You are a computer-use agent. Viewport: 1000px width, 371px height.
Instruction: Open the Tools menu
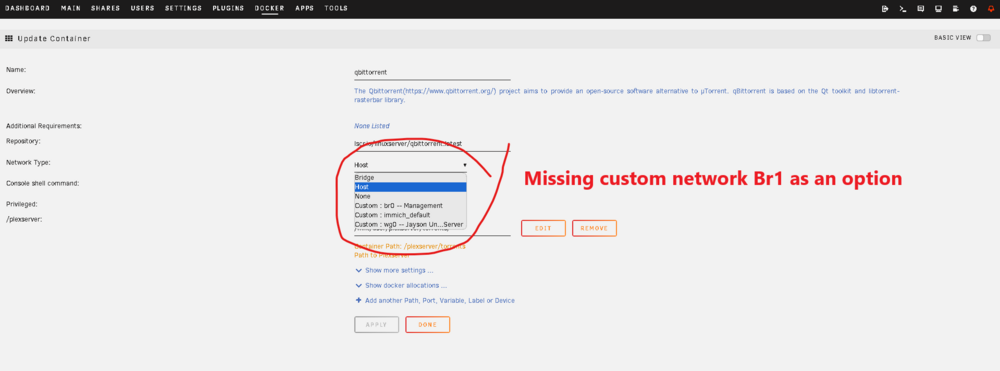click(336, 8)
